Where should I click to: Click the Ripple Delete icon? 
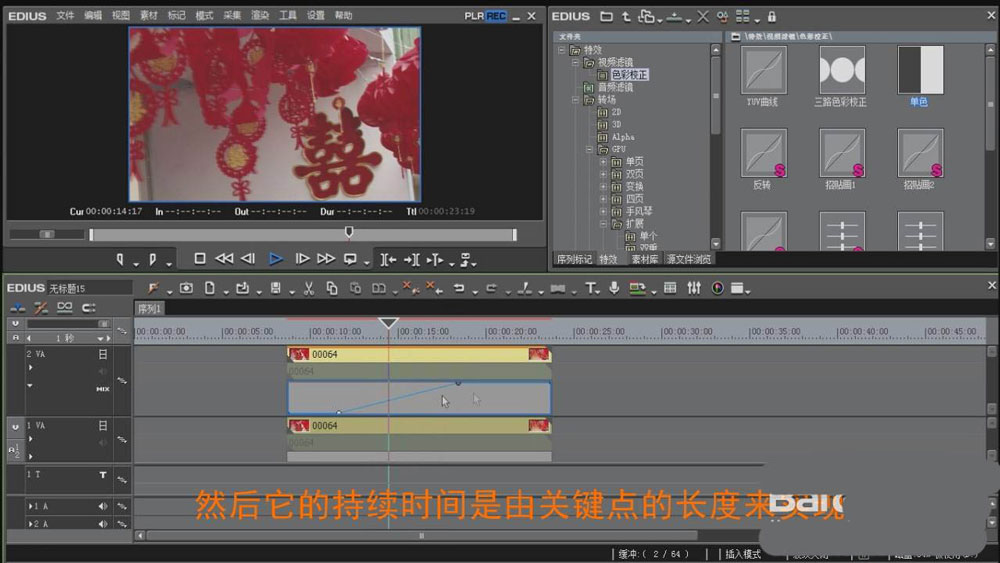pos(434,288)
